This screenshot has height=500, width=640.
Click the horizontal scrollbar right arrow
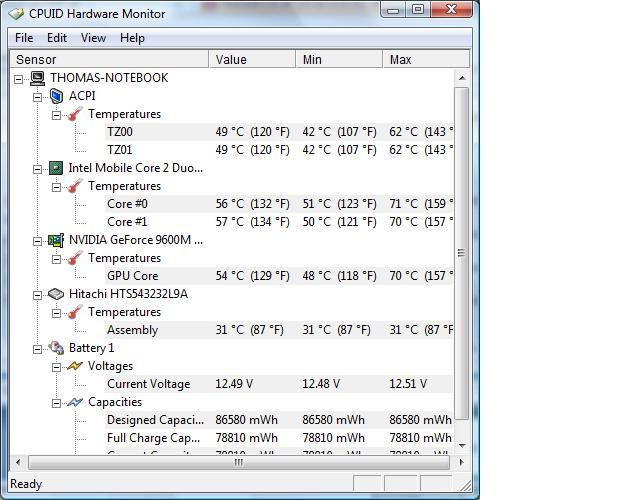(x=462, y=462)
